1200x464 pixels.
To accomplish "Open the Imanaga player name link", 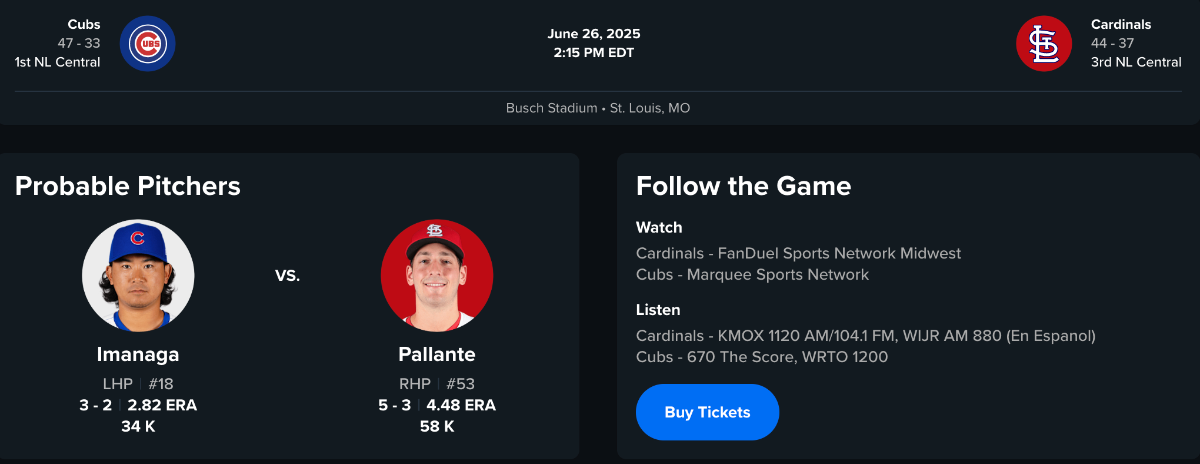I will 138,354.
